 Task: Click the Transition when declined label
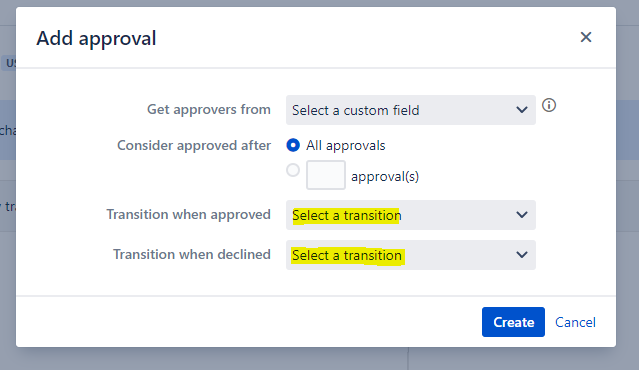192,254
